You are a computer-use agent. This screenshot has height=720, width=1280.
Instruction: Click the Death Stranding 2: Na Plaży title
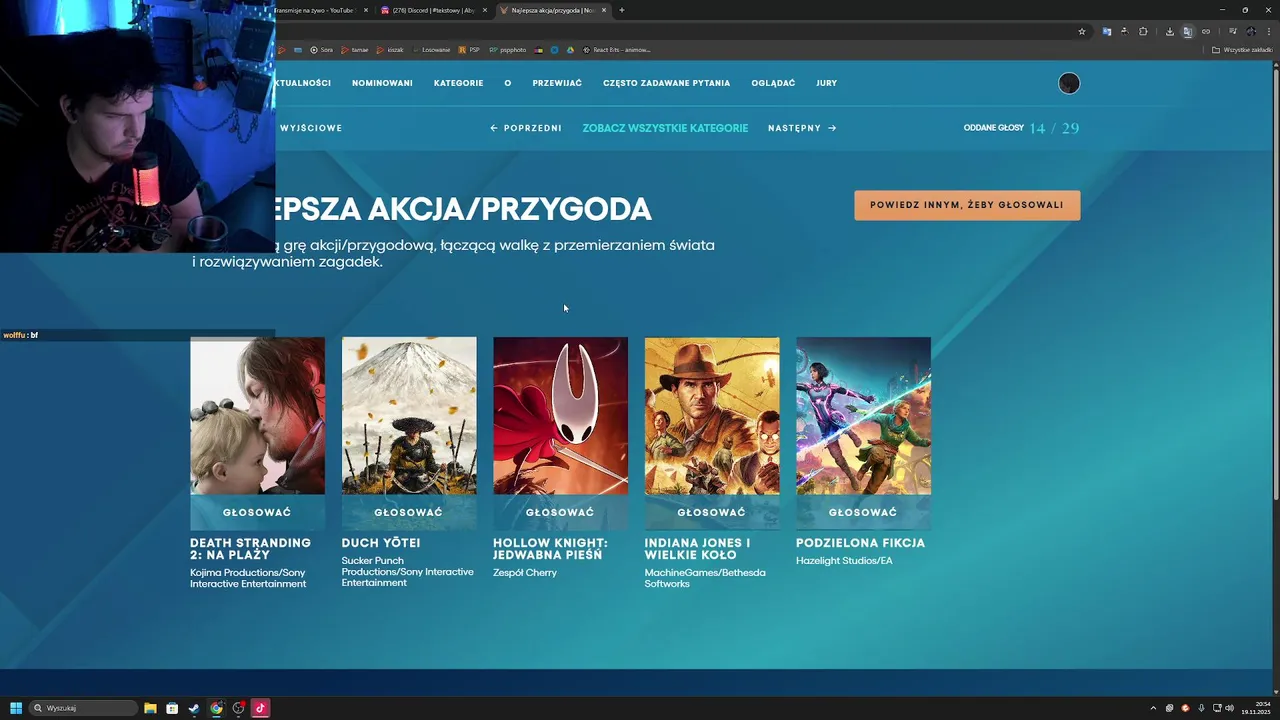(250, 549)
